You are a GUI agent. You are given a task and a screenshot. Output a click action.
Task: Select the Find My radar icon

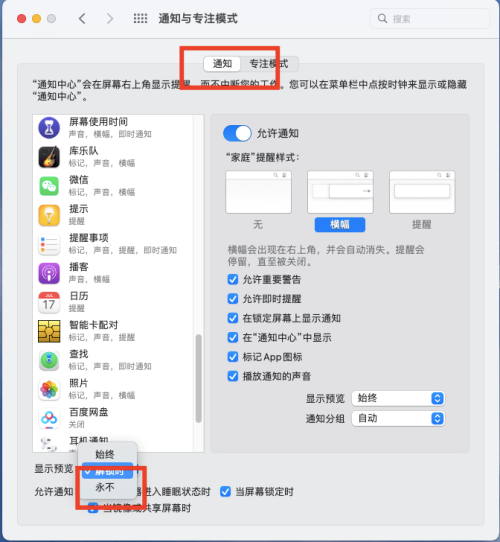pos(49,360)
